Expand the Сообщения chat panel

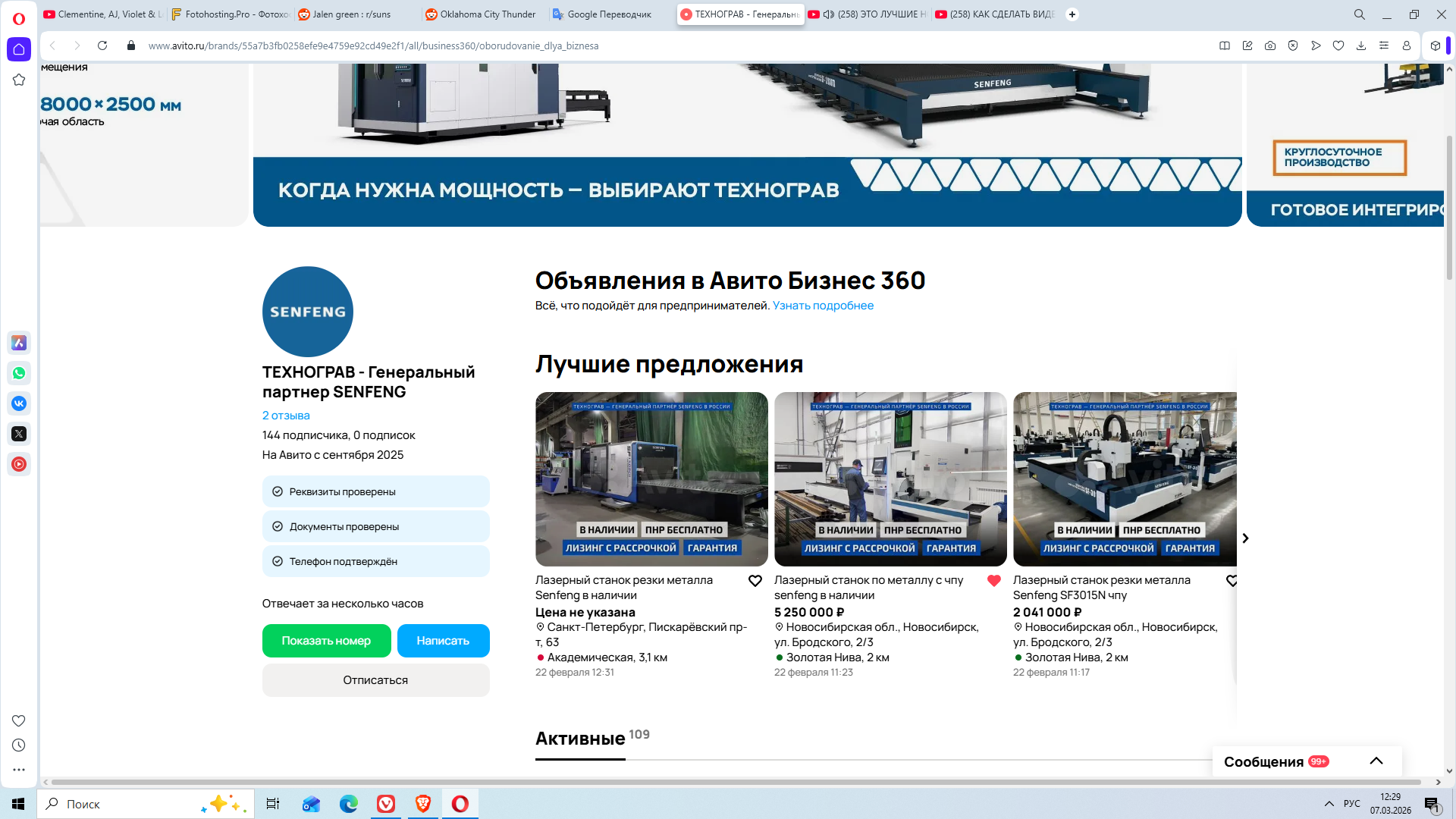point(1376,761)
